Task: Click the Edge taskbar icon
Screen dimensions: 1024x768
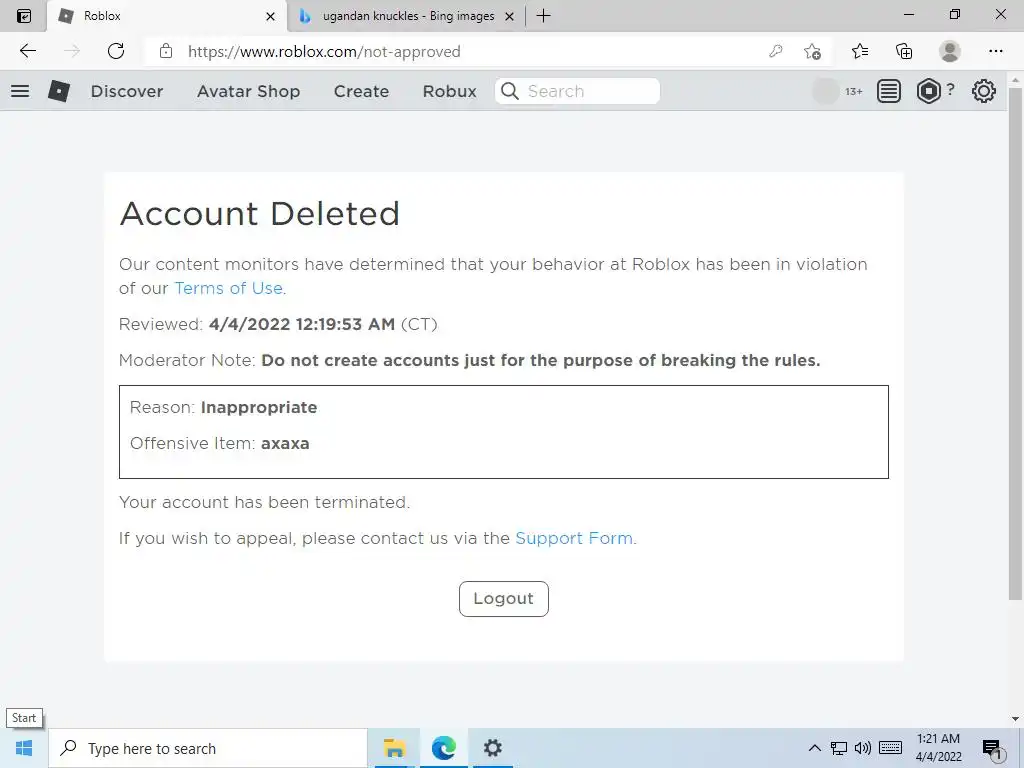Action: [x=443, y=748]
